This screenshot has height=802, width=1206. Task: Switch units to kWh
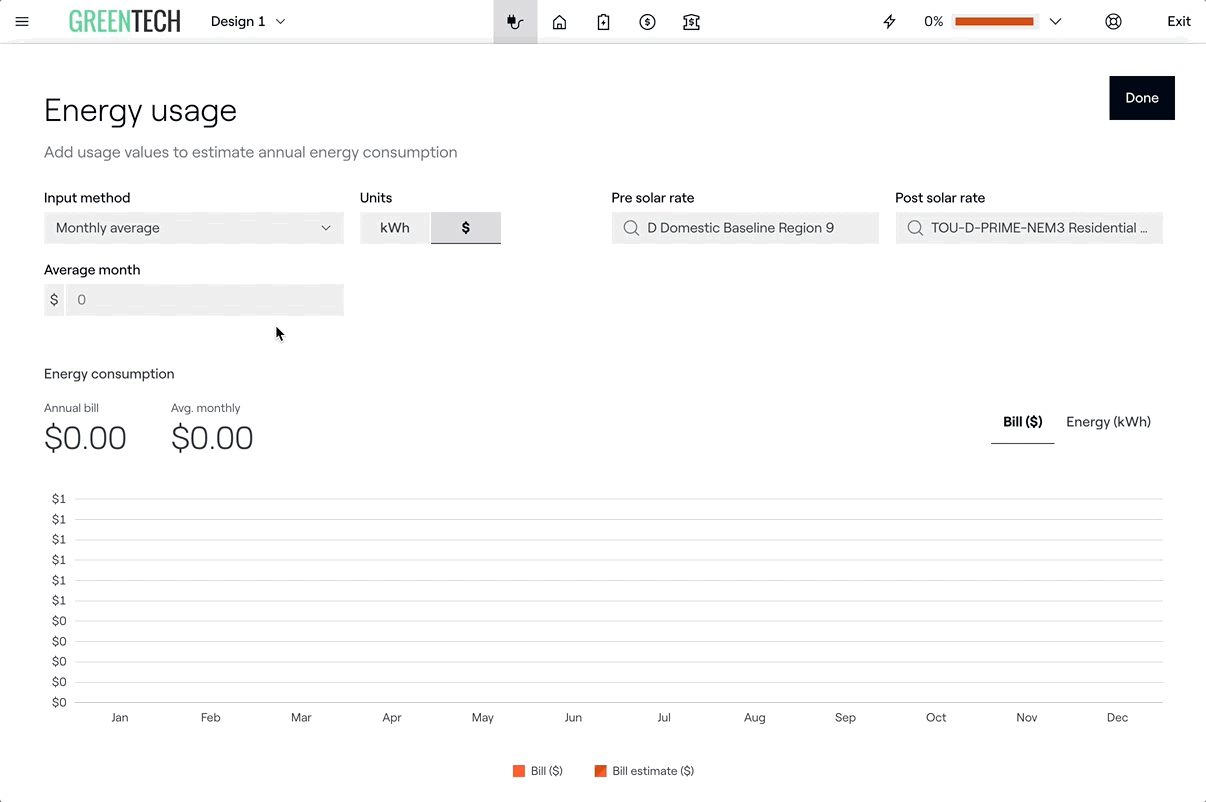[395, 228]
